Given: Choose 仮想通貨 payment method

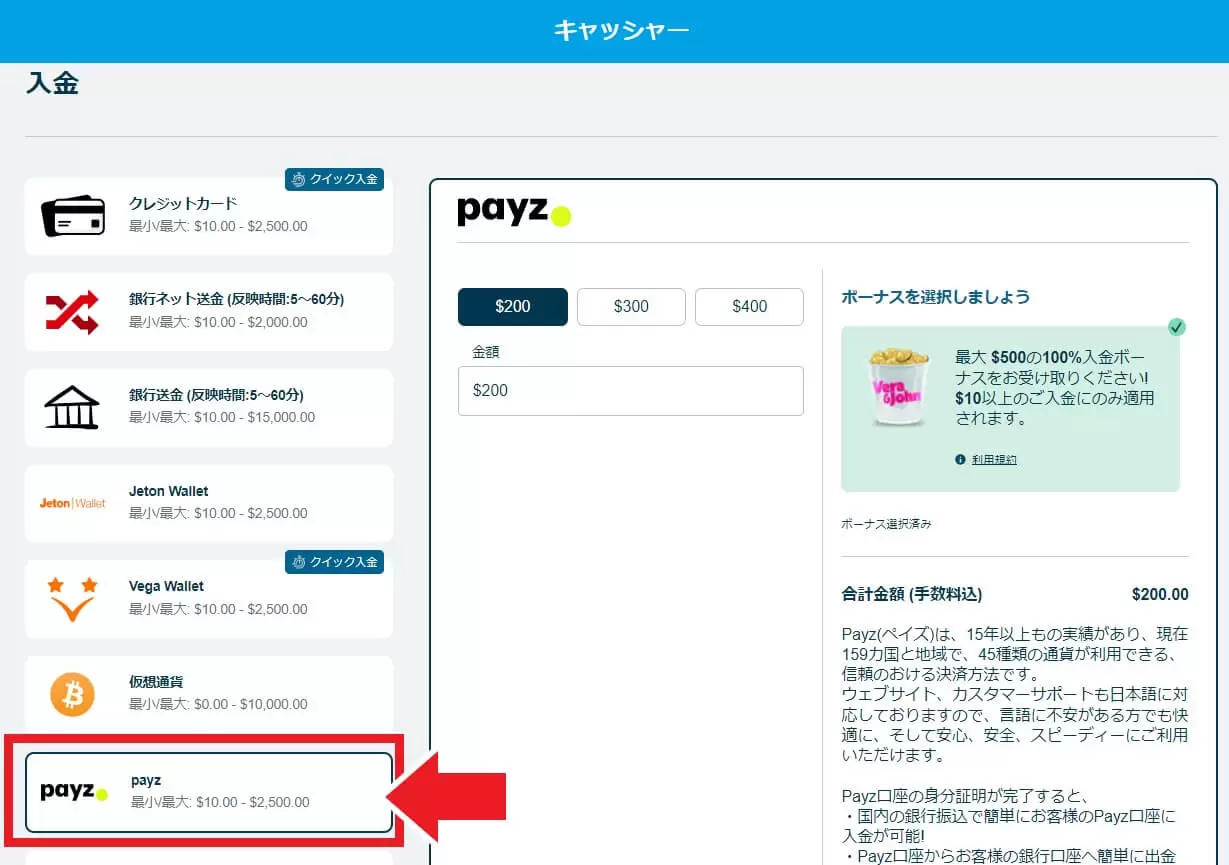Looking at the screenshot, I should pos(209,694).
